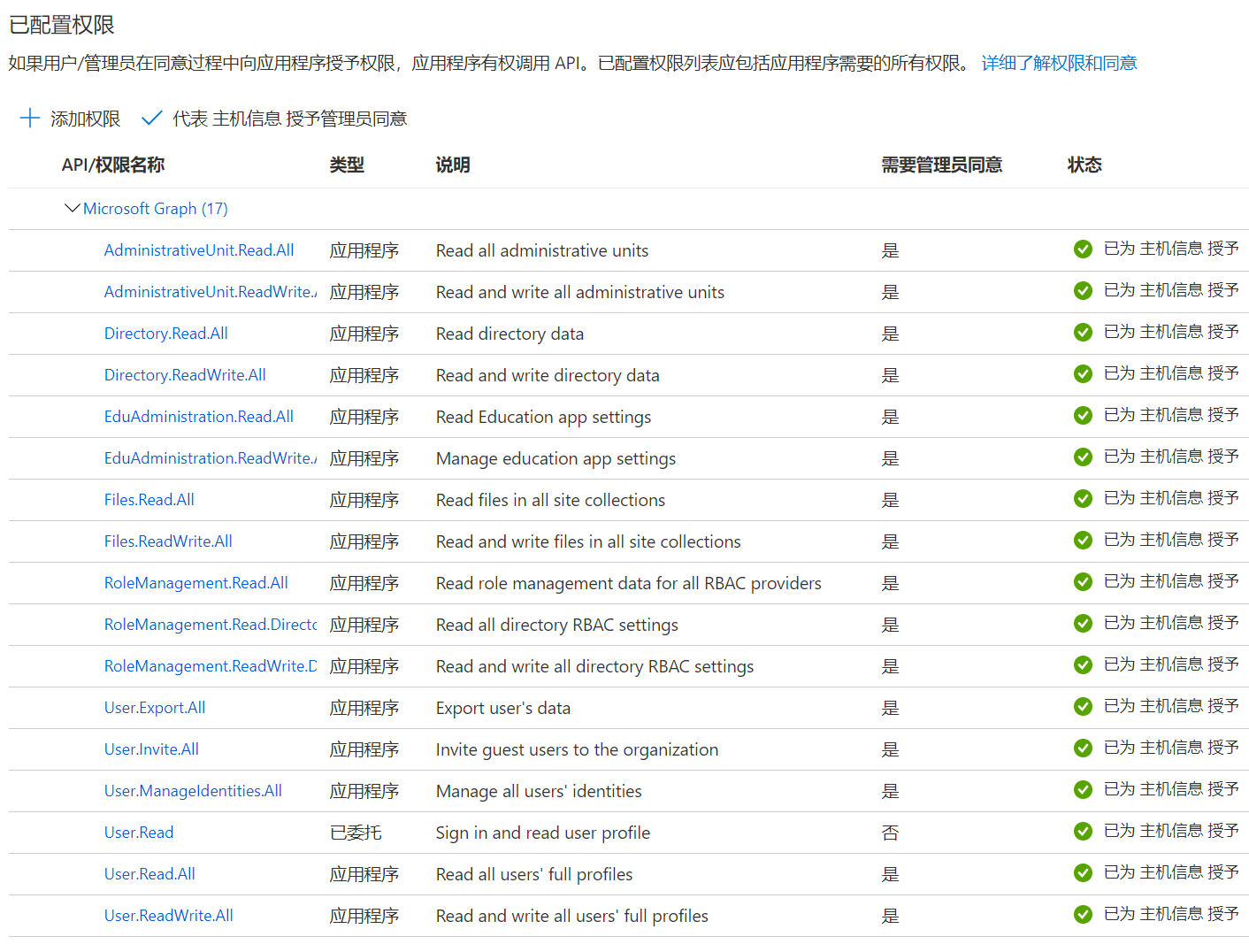Open User.ManageIdentities.All permission

pos(193,791)
